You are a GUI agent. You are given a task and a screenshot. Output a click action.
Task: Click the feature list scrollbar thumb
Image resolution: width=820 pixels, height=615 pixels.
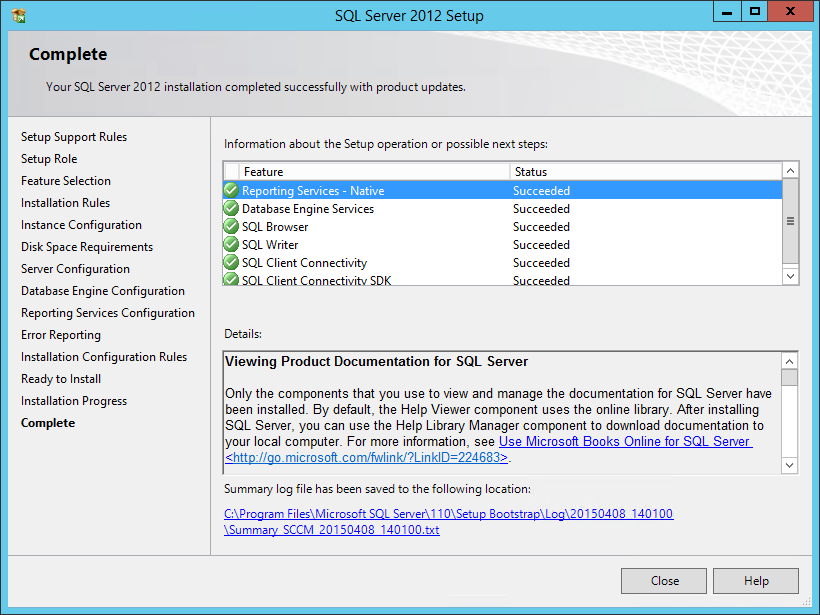point(790,221)
